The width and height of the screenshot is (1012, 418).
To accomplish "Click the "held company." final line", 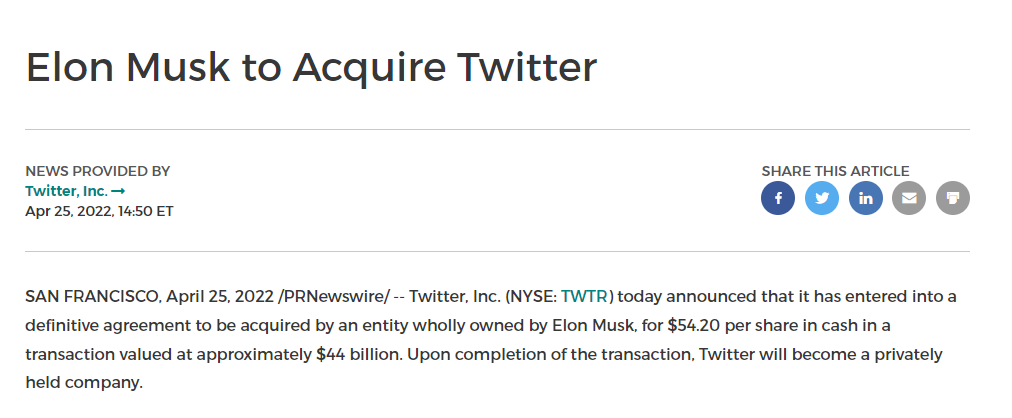I will [84, 383].
